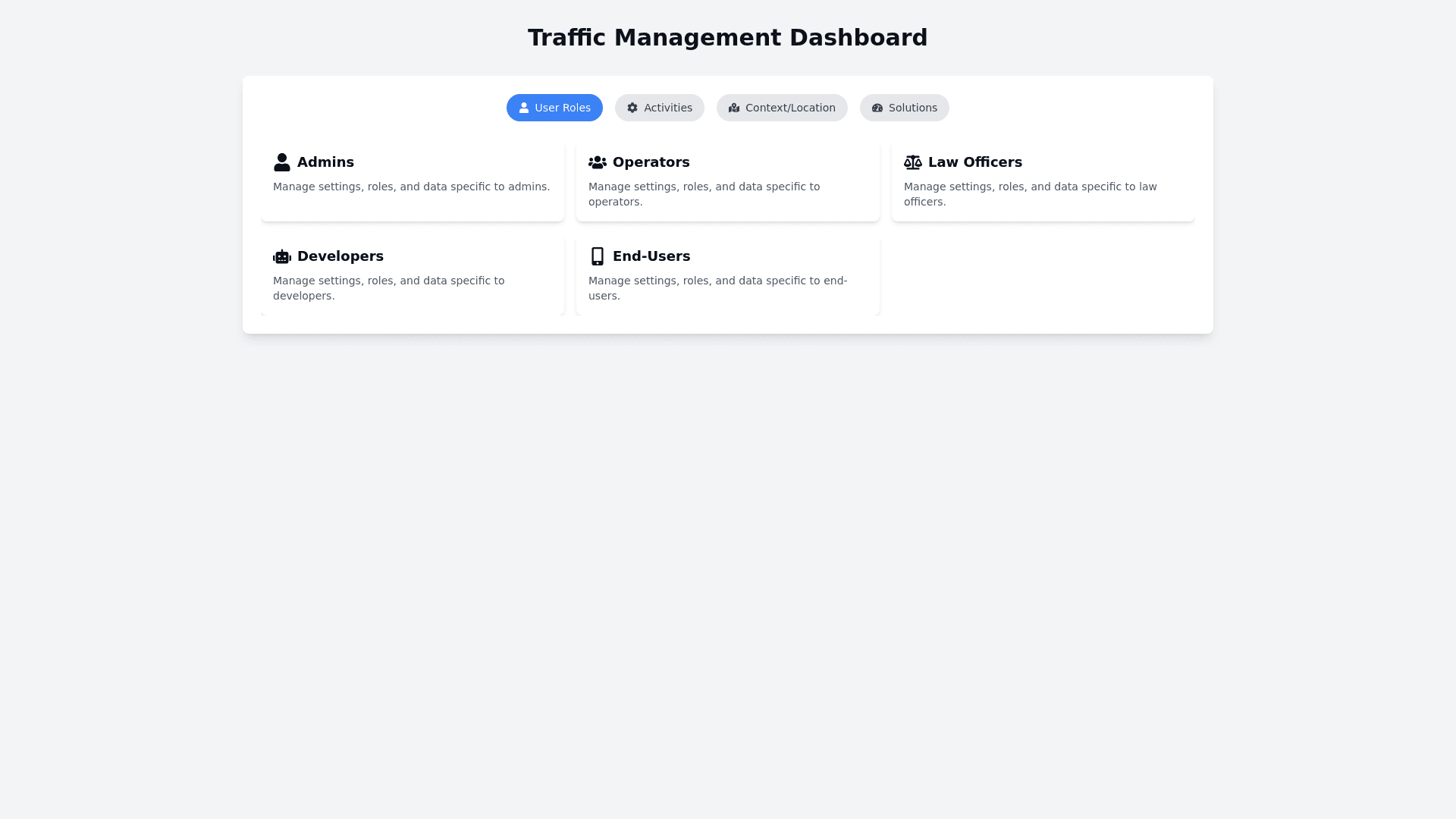This screenshot has height=819, width=1456.
Task: Click the Developers card title
Action: pyautogui.click(x=340, y=256)
